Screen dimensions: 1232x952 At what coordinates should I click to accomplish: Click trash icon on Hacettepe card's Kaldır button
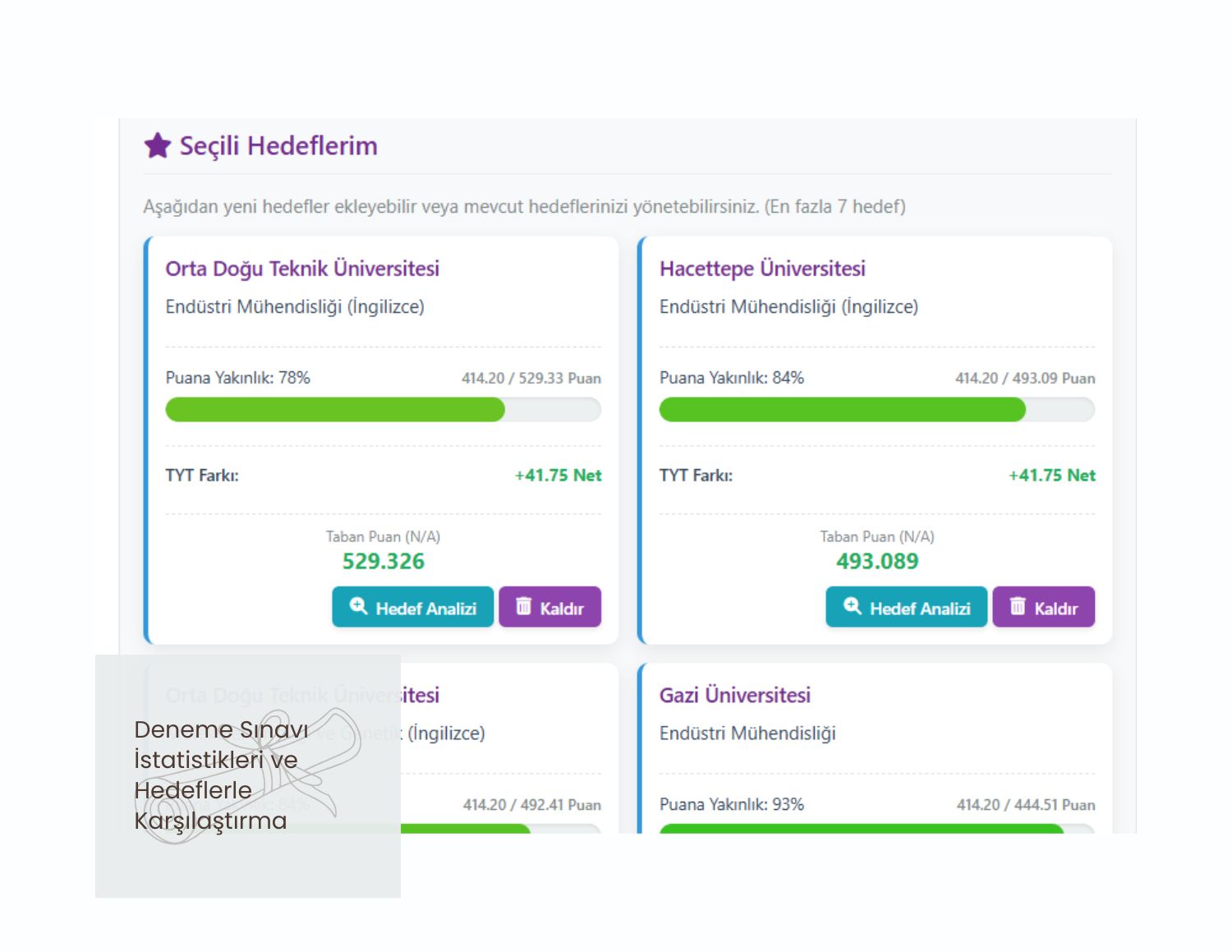pos(1018,606)
